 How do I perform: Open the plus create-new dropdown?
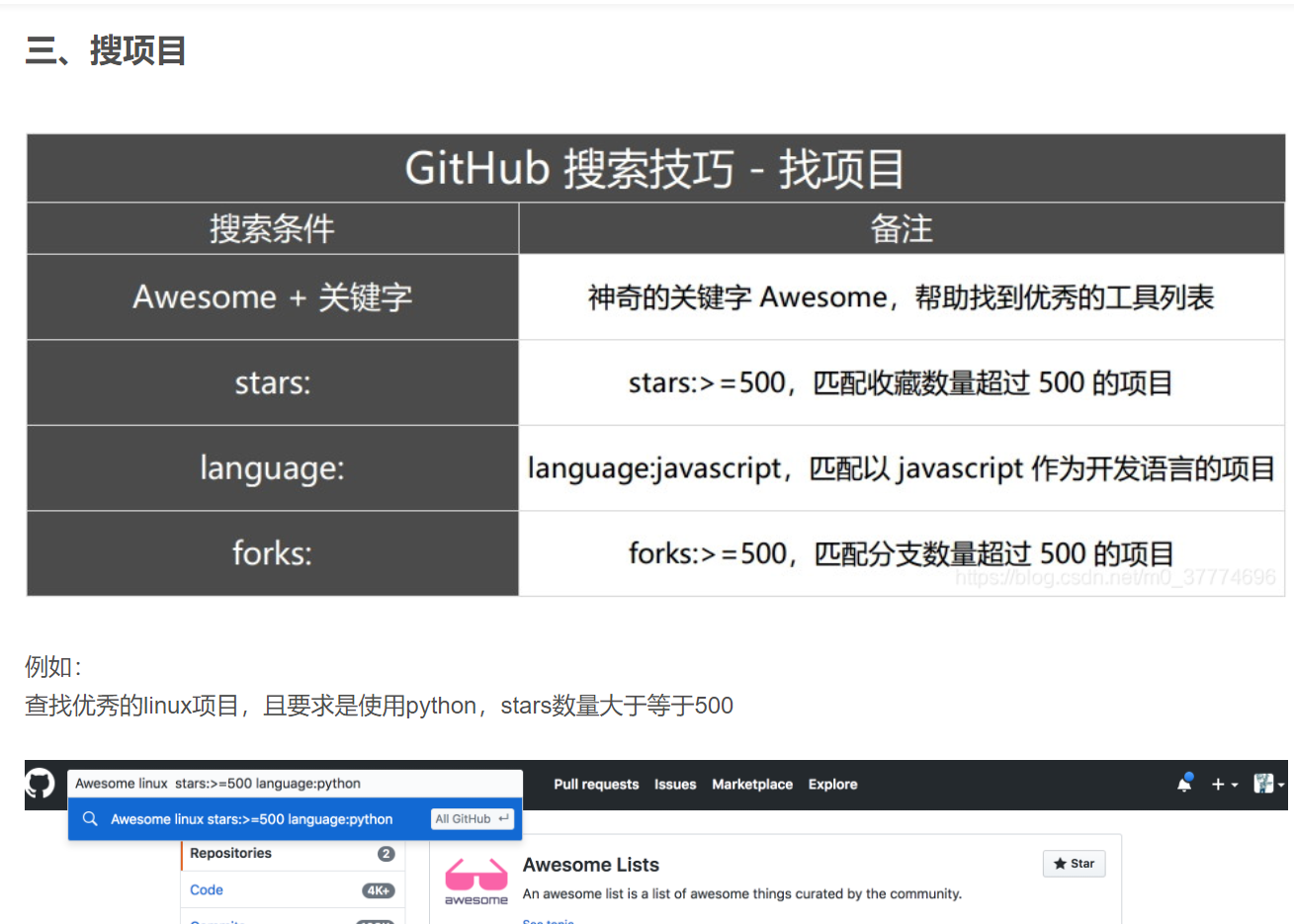(1224, 785)
